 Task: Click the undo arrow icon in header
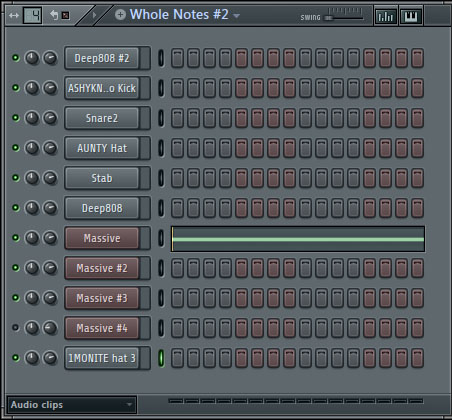coord(54,15)
